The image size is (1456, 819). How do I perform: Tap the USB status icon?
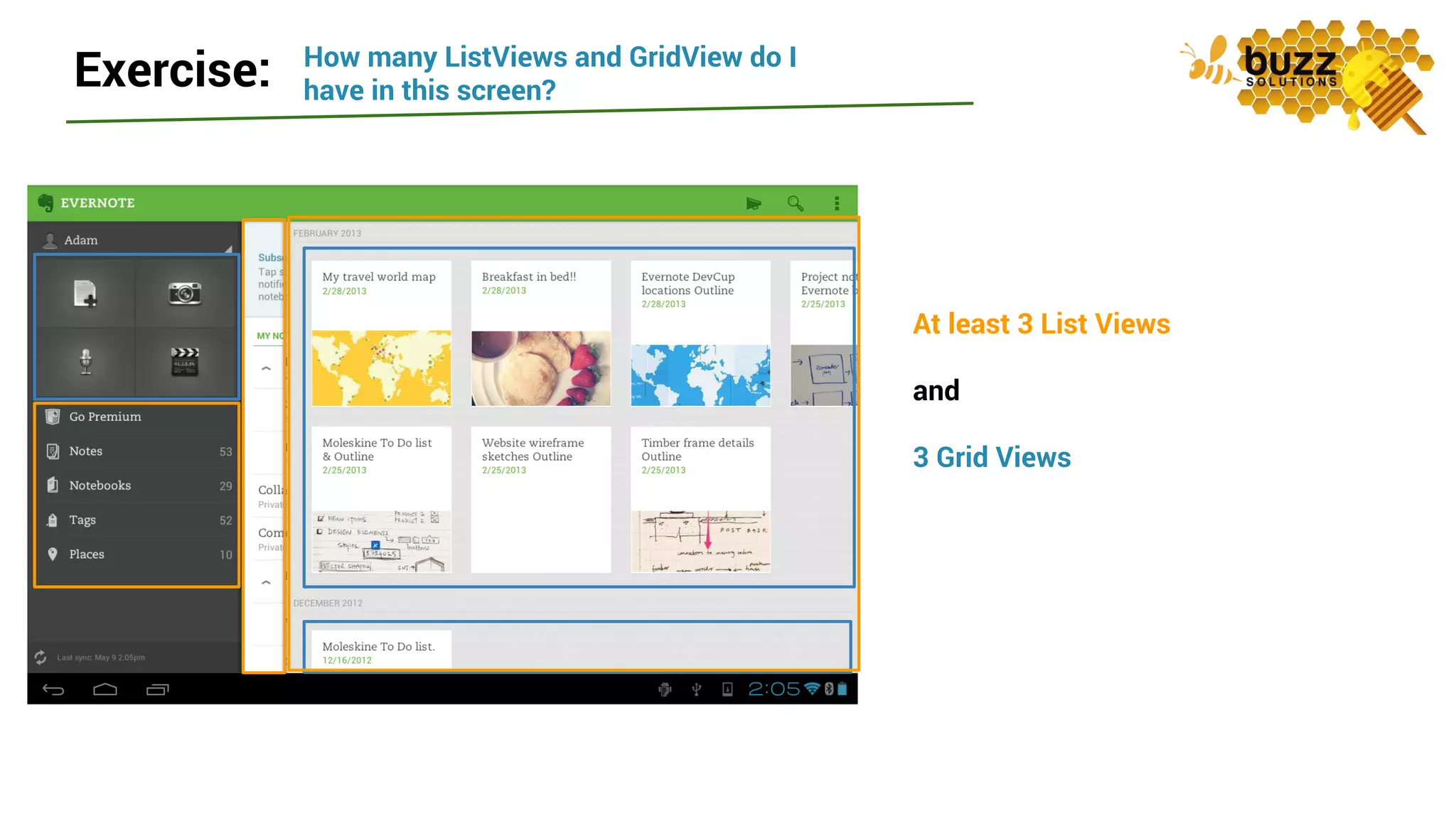(x=697, y=689)
